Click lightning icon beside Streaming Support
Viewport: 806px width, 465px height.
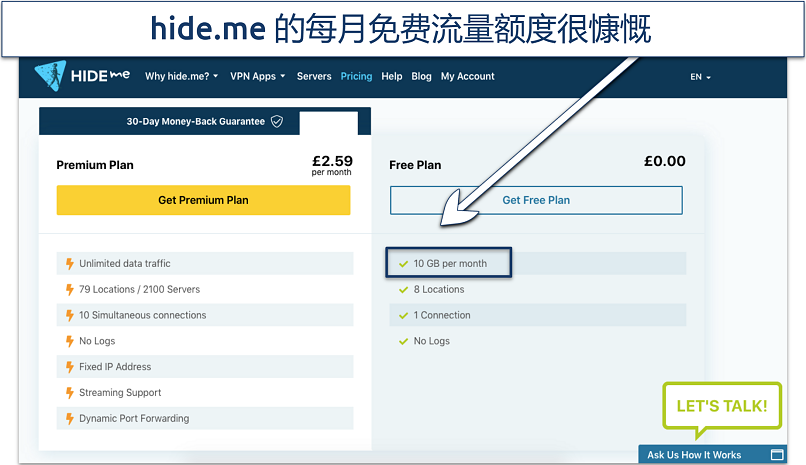(x=69, y=393)
